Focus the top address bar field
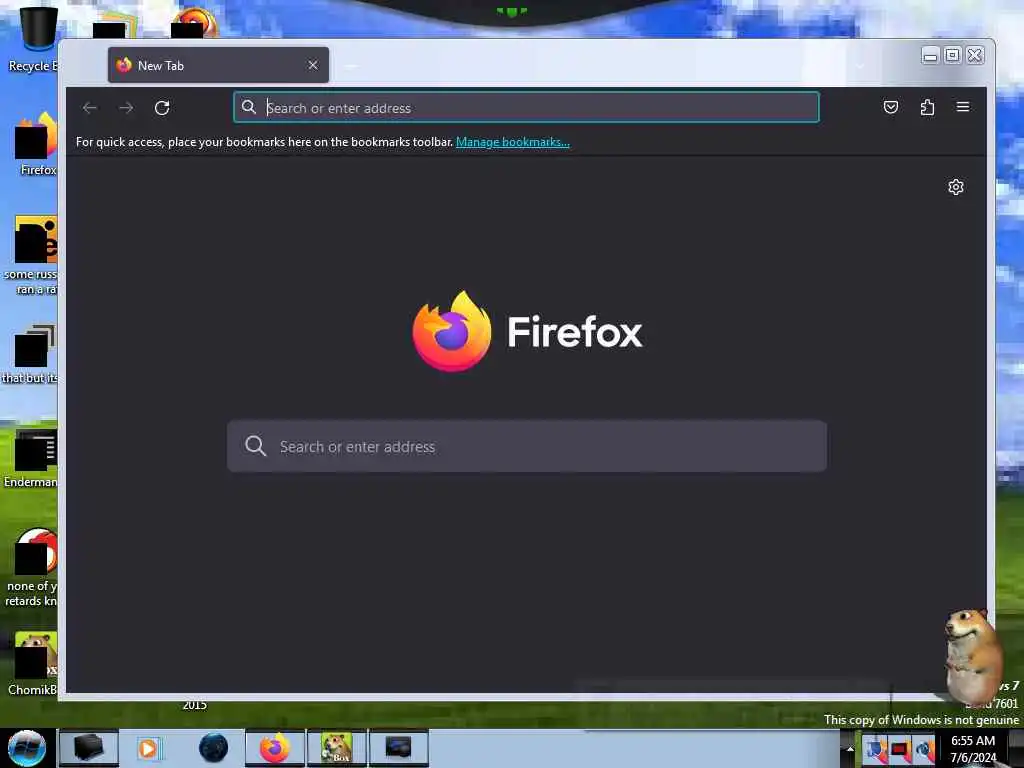This screenshot has width=1024, height=768. click(x=526, y=108)
